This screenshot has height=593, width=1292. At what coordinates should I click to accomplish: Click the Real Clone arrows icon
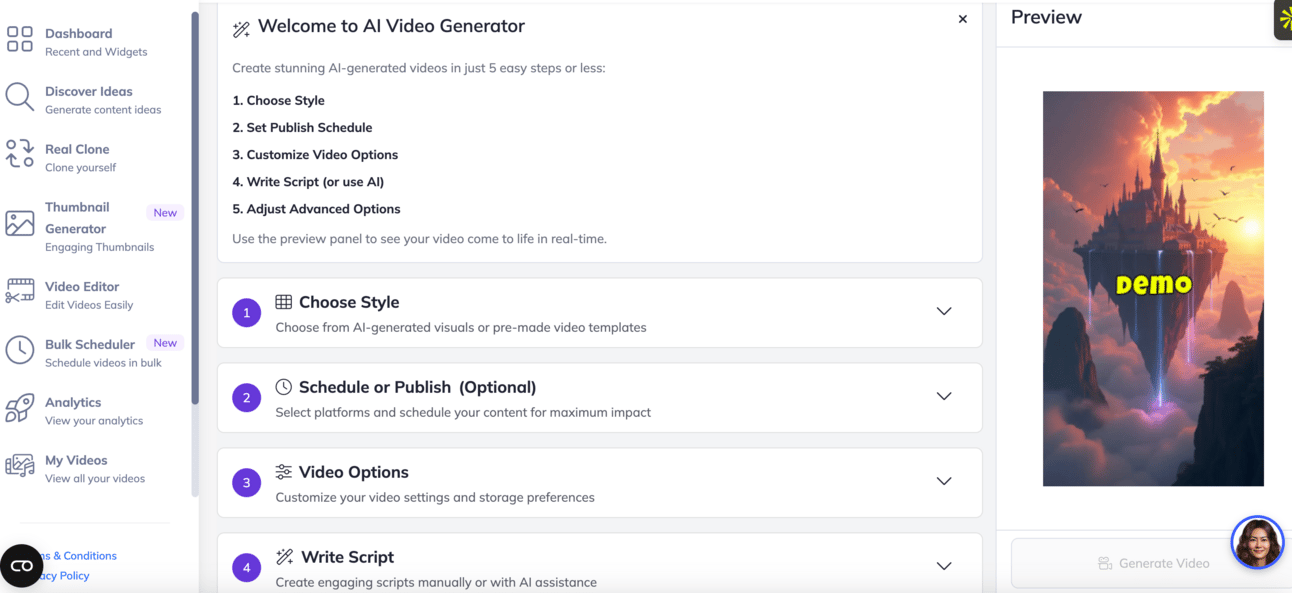pos(20,154)
